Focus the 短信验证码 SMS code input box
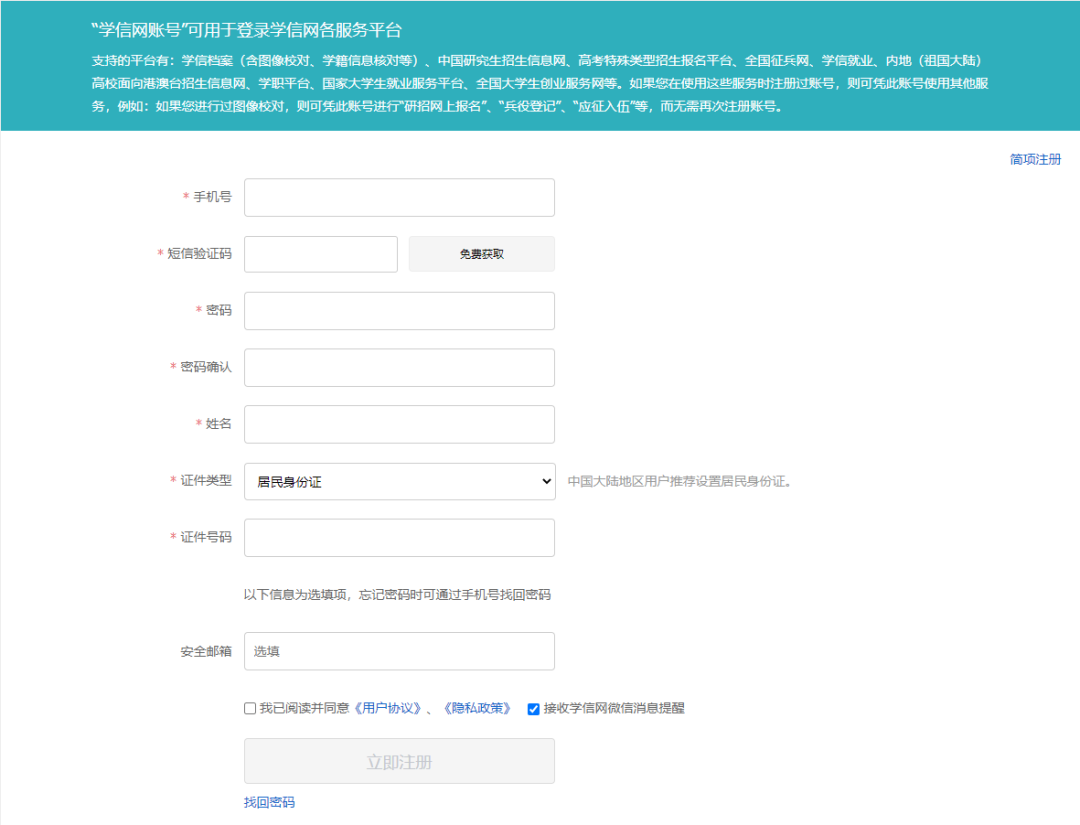The height and width of the screenshot is (825, 1080). click(321, 254)
